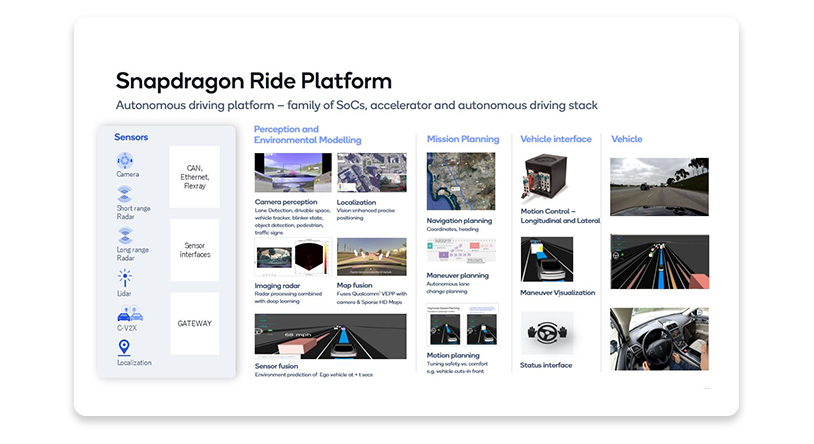Open the Maneuver planning diagram thumbnail
814x444 pixels.
click(x=461, y=251)
